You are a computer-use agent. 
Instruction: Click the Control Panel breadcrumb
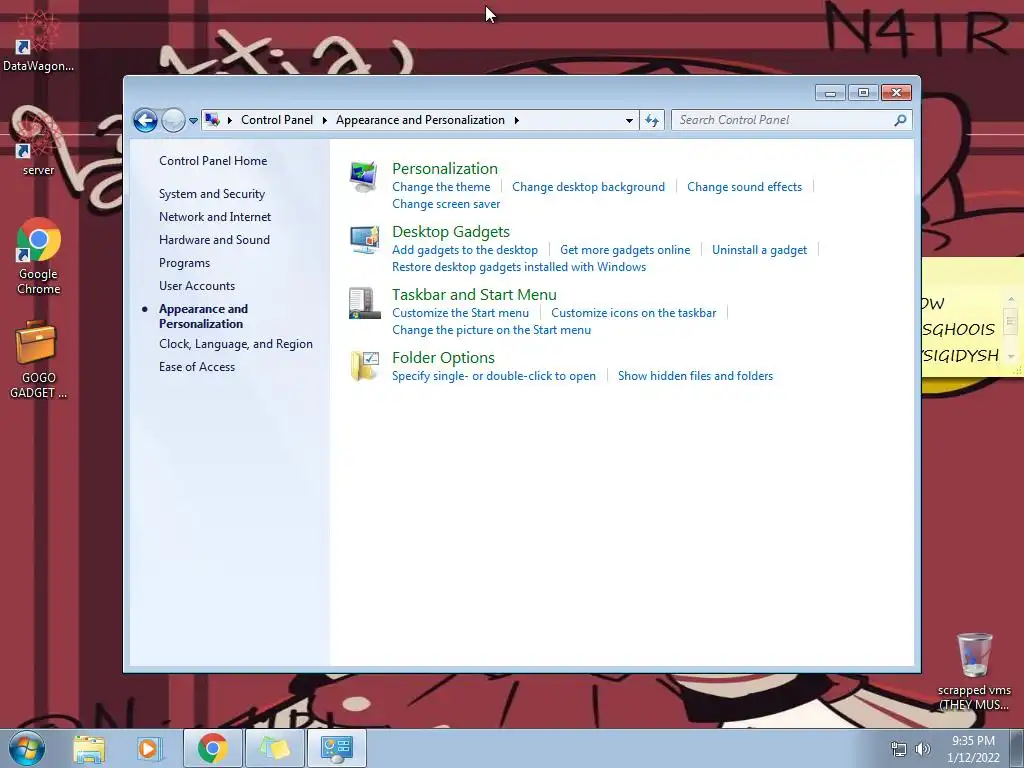pyautogui.click(x=277, y=120)
